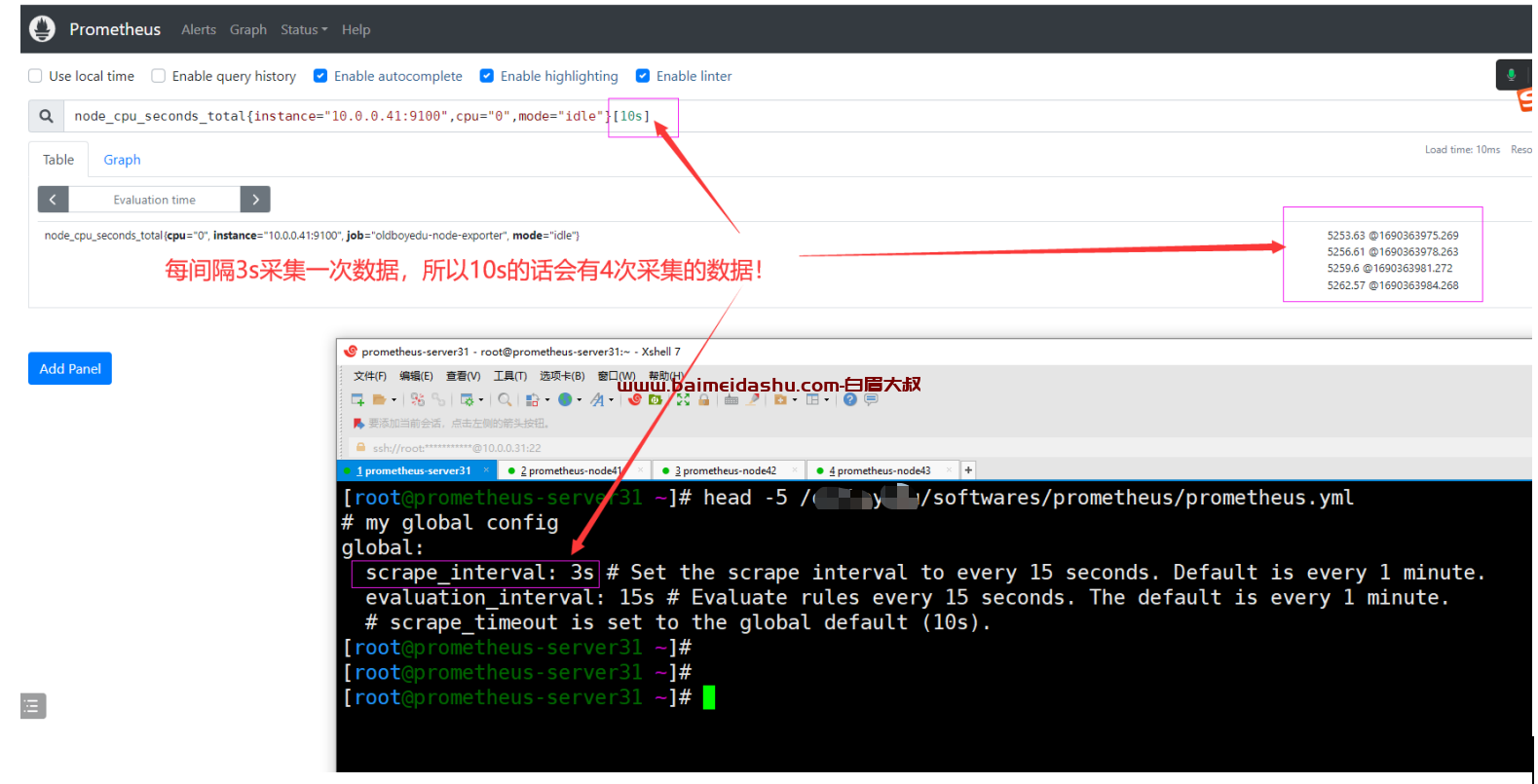
Task: Add a new Xshell tab with plus button
Action: point(968,470)
